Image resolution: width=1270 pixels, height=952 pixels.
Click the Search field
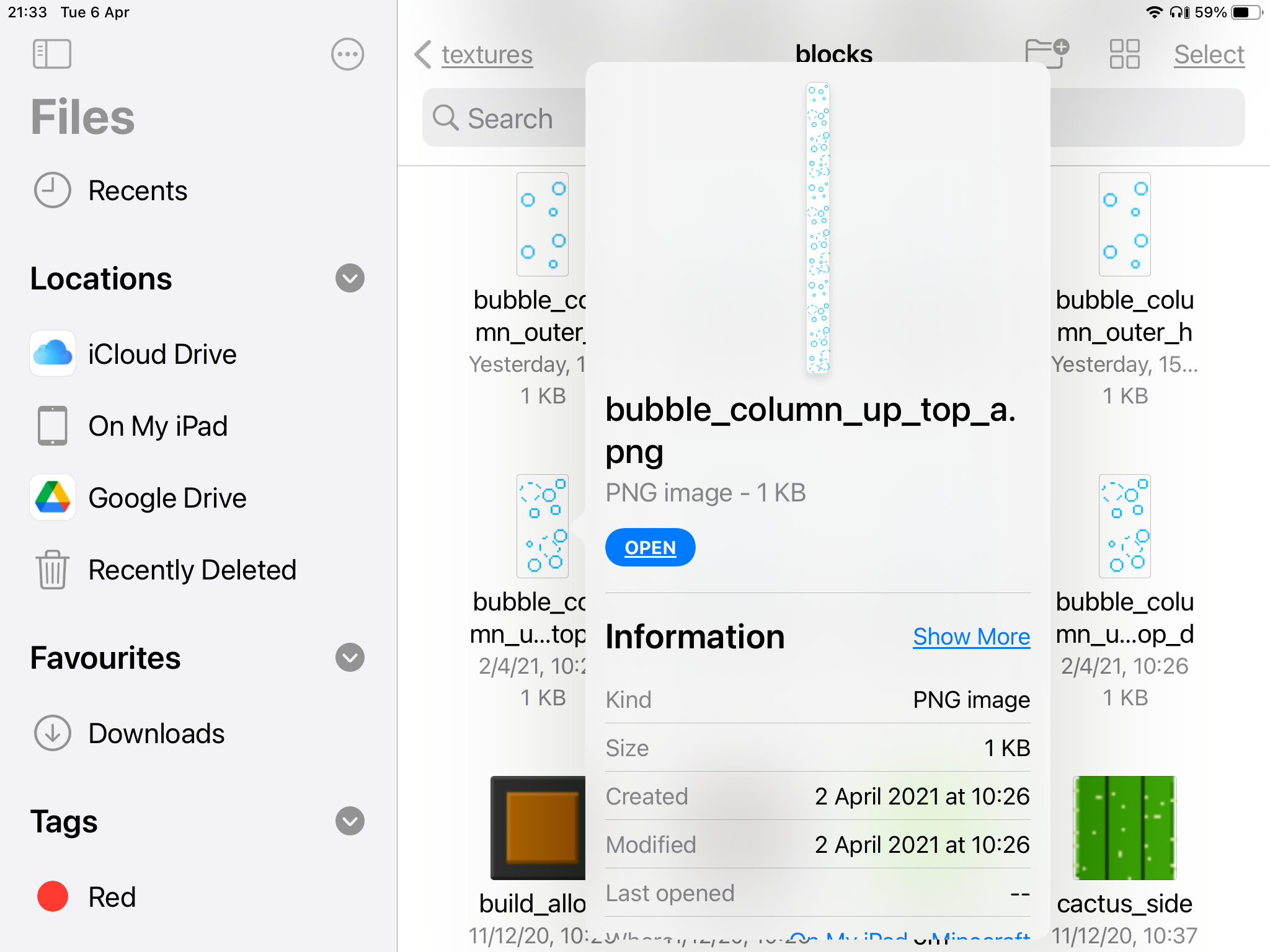point(504,118)
